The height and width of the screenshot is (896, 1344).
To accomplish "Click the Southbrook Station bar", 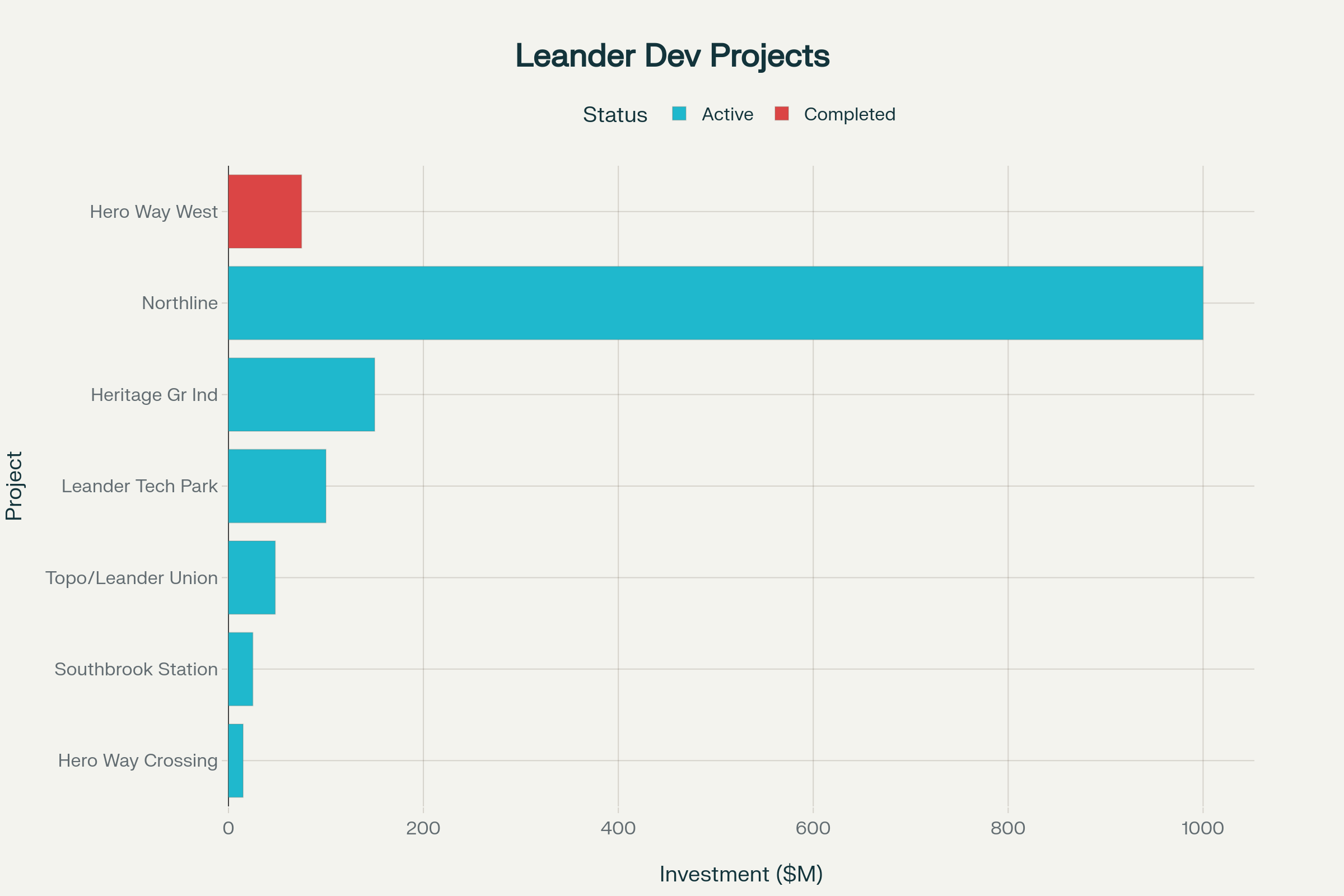I will coord(241,669).
